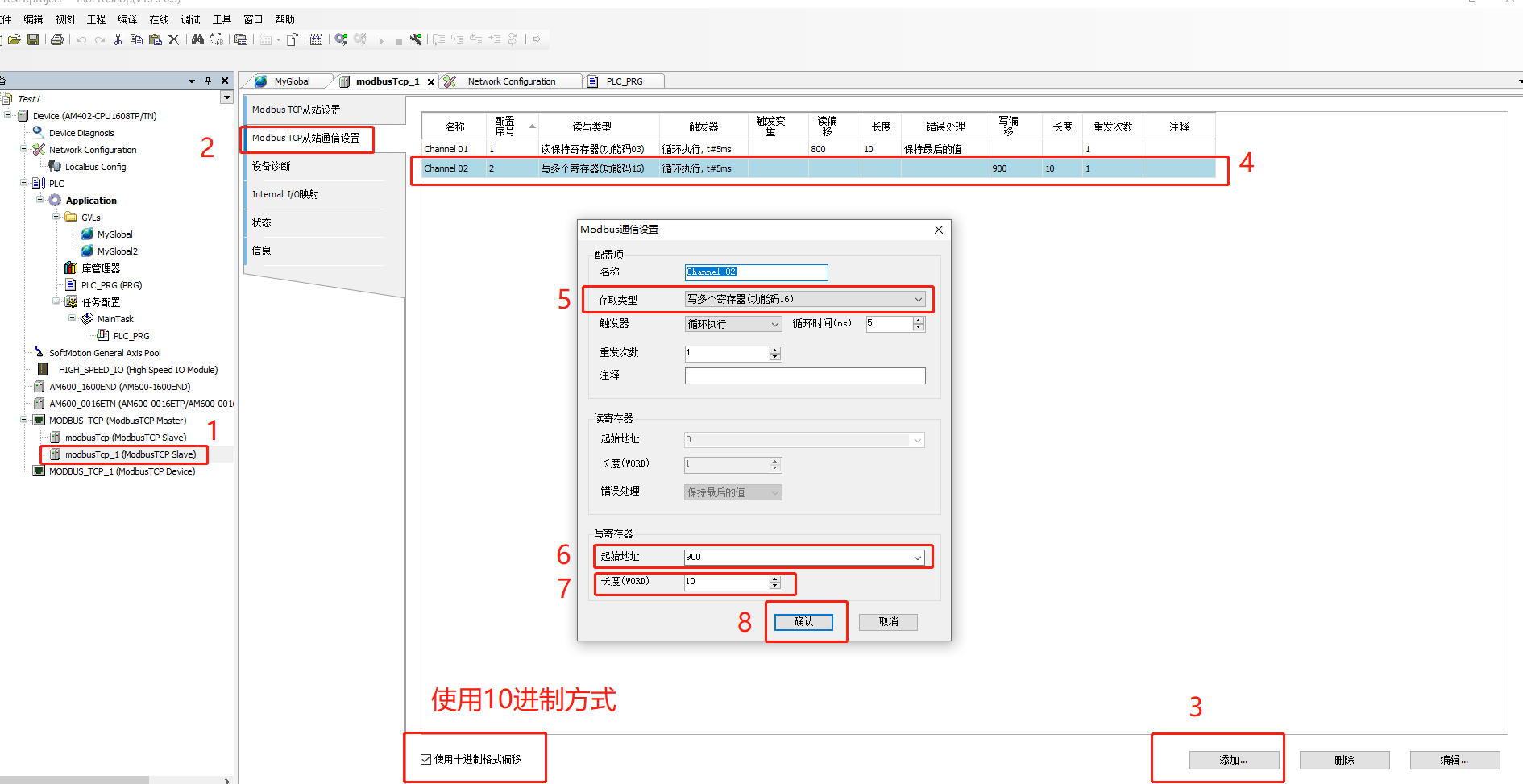Open the 文件 menu
The height and width of the screenshot is (784, 1523).
(6, 19)
